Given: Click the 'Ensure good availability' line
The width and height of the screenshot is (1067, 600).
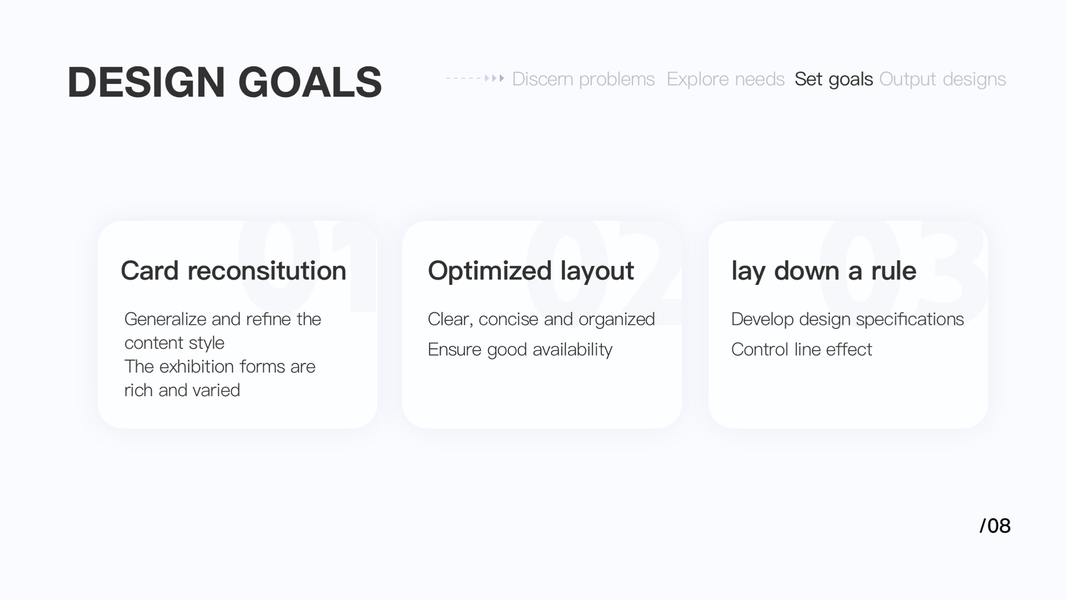Looking at the screenshot, I should tap(519, 349).
